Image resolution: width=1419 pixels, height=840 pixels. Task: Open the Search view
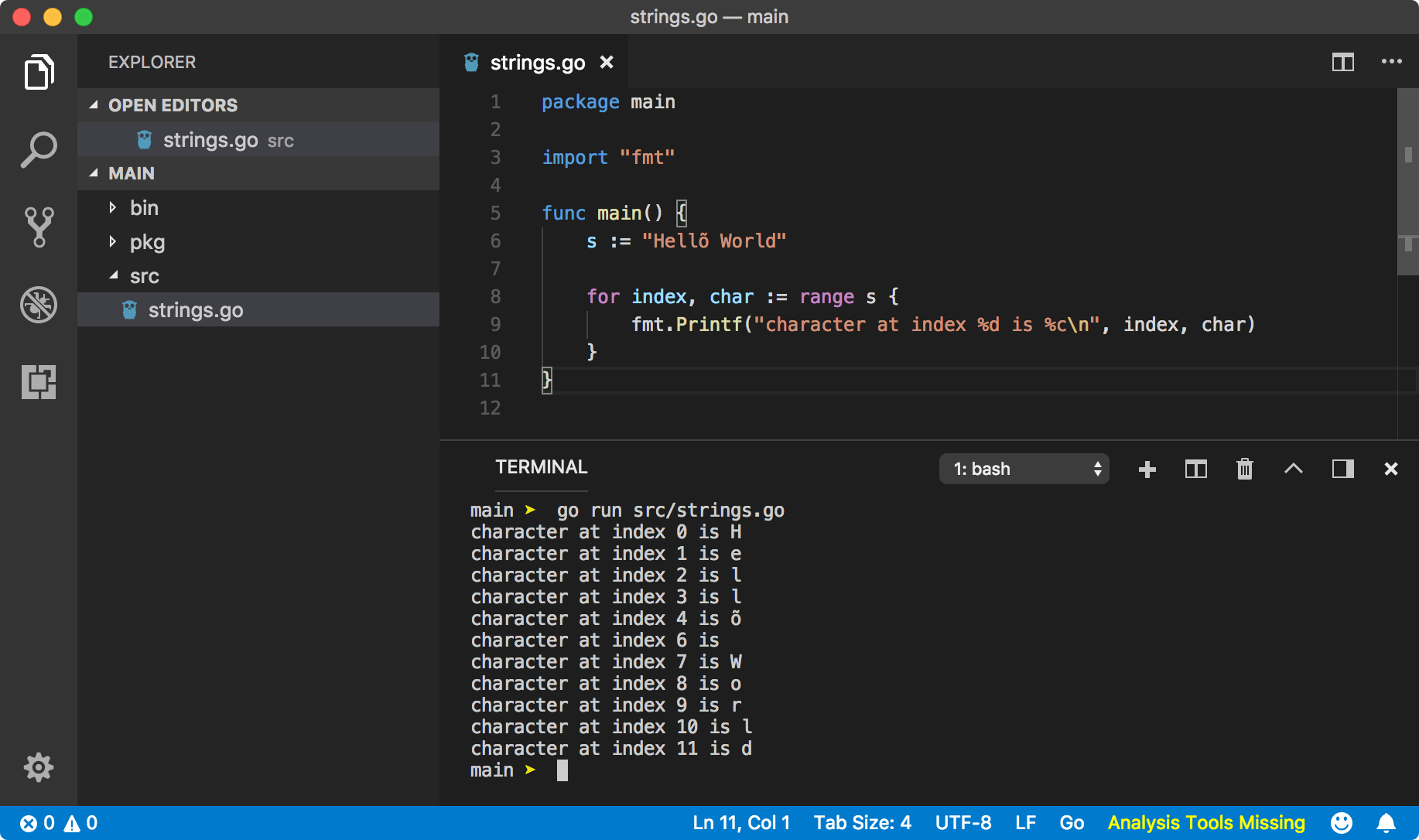pyautogui.click(x=38, y=149)
